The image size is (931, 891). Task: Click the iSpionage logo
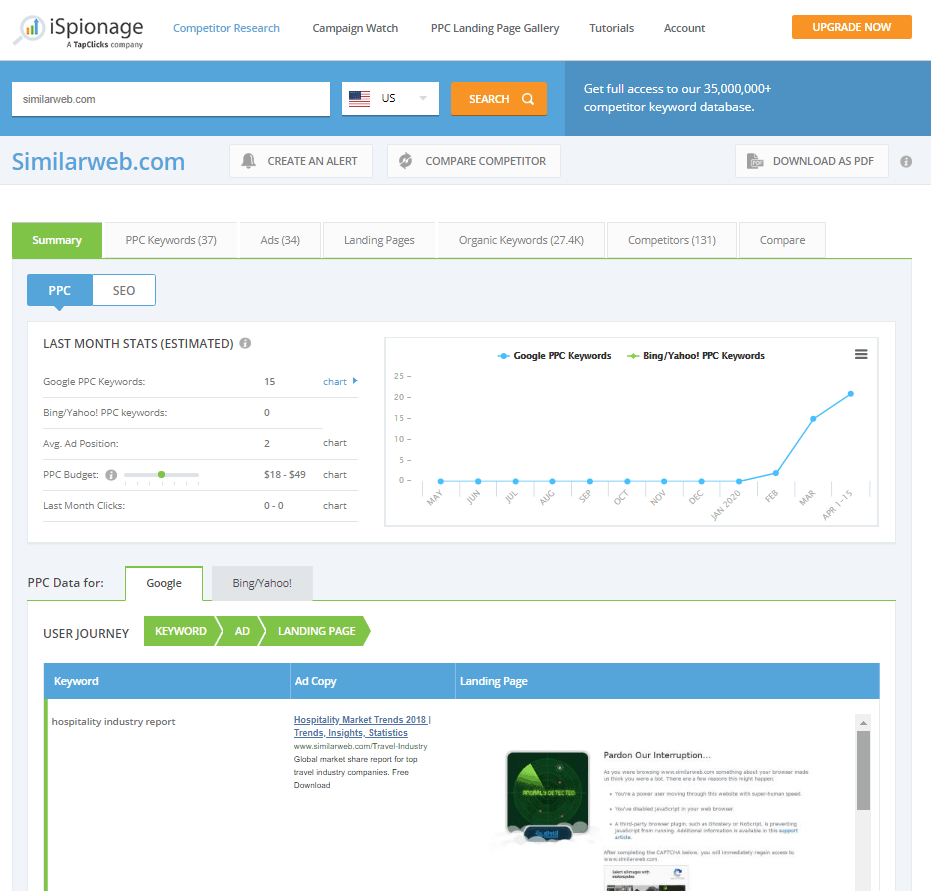pos(78,31)
